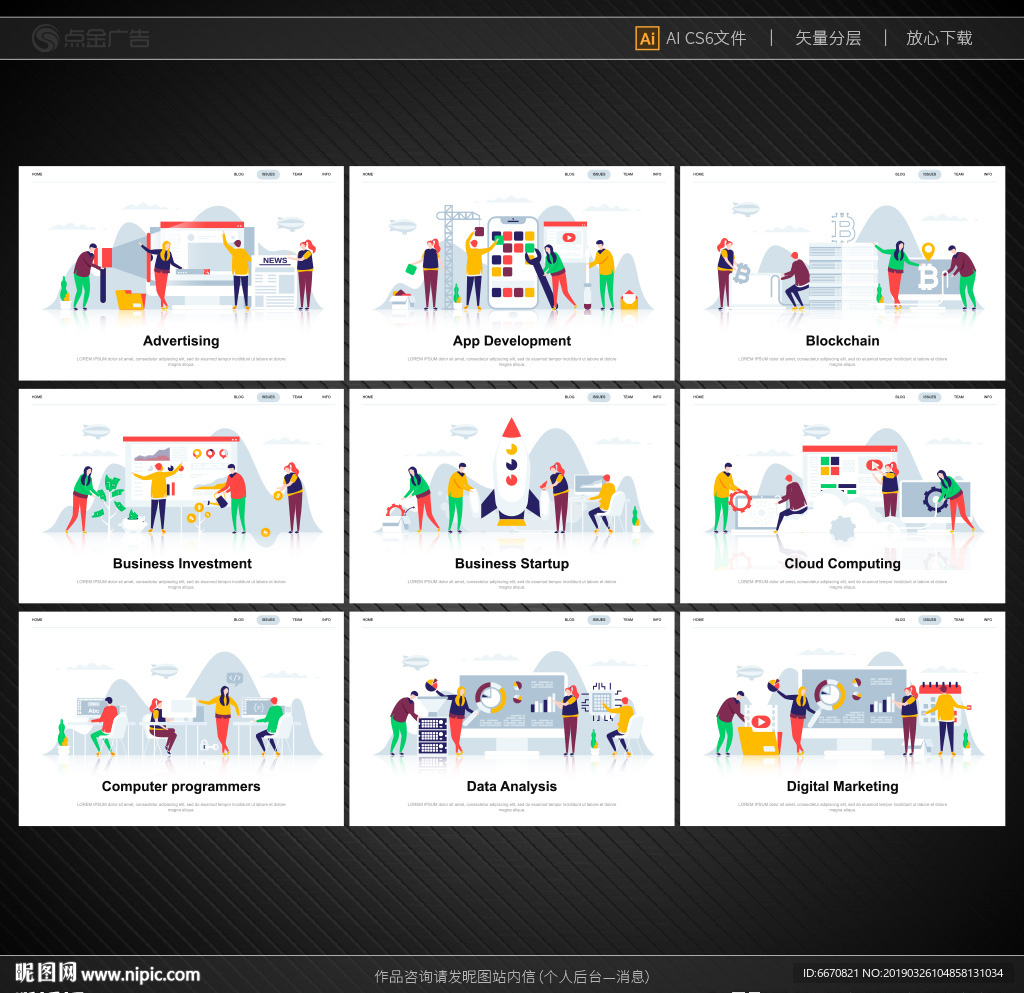Click TEAM in the App Development card
The height and width of the screenshot is (993, 1024).
628,174
